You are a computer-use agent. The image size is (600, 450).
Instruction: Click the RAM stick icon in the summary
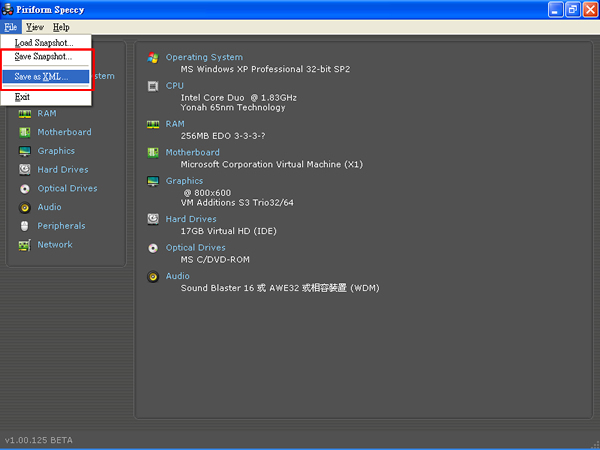coord(153,124)
